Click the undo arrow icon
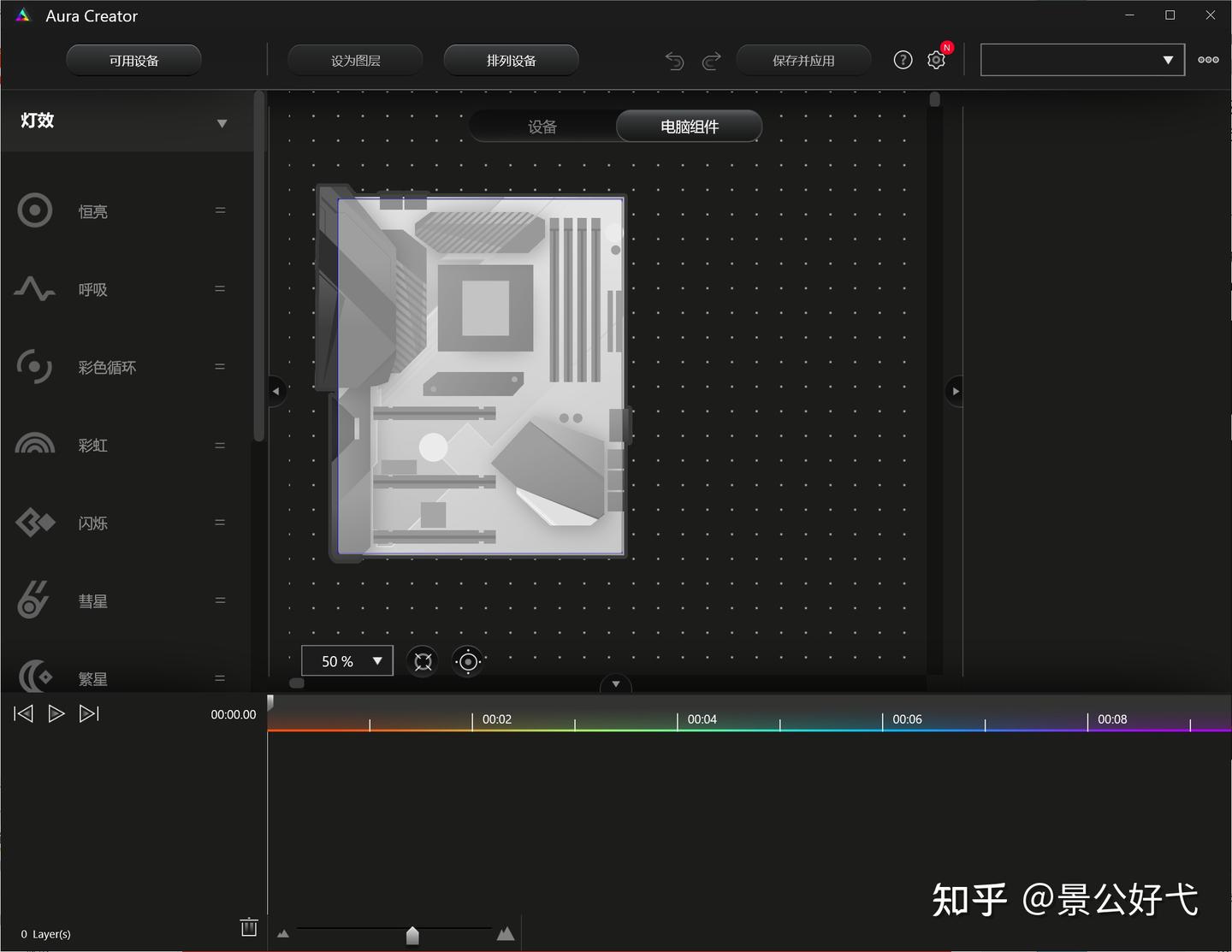Viewport: 1232px width, 952px height. 674,60
